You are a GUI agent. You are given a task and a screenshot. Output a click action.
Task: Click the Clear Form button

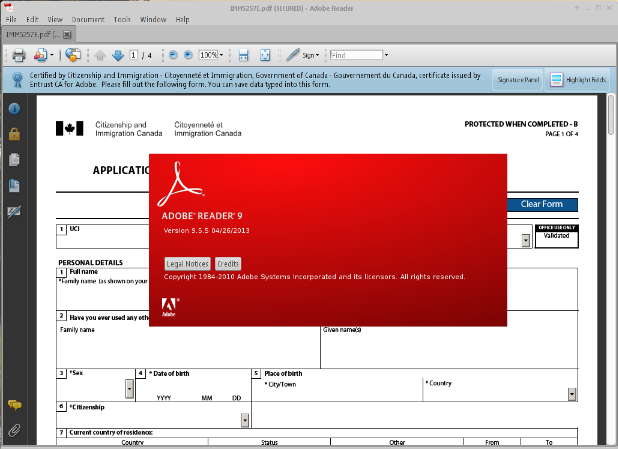pyautogui.click(x=542, y=204)
